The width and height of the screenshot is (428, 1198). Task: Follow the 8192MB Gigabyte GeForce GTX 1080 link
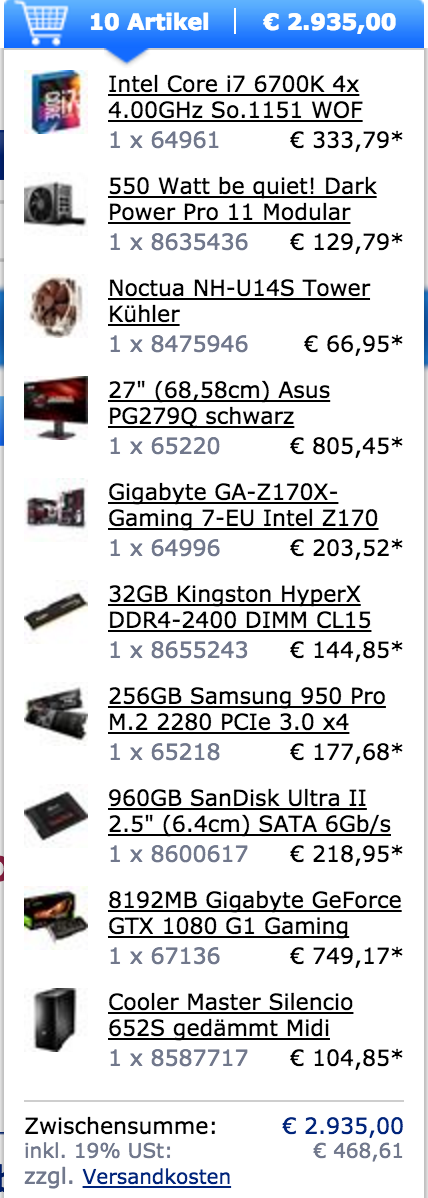point(255,913)
